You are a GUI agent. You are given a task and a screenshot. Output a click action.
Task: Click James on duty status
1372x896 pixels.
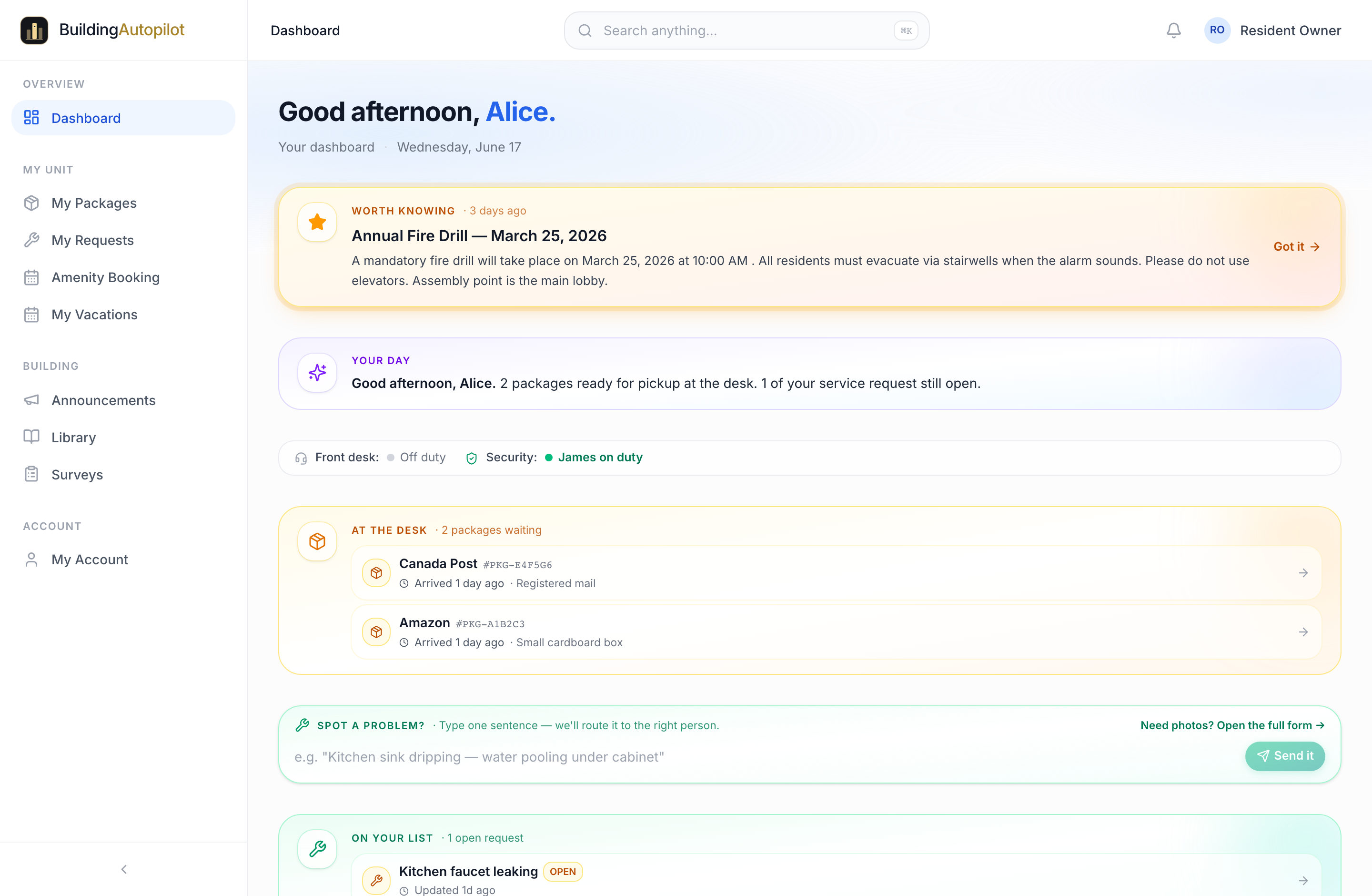(x=600, y=457)
